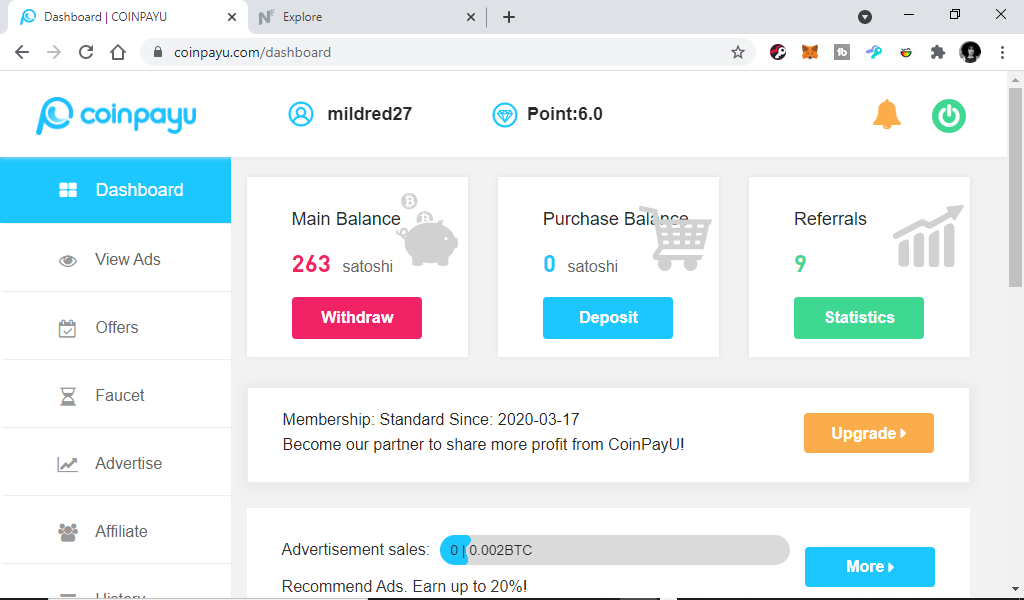
Task: Click the Statistics button
Action: pyautogui.click(x=859, y=317)
